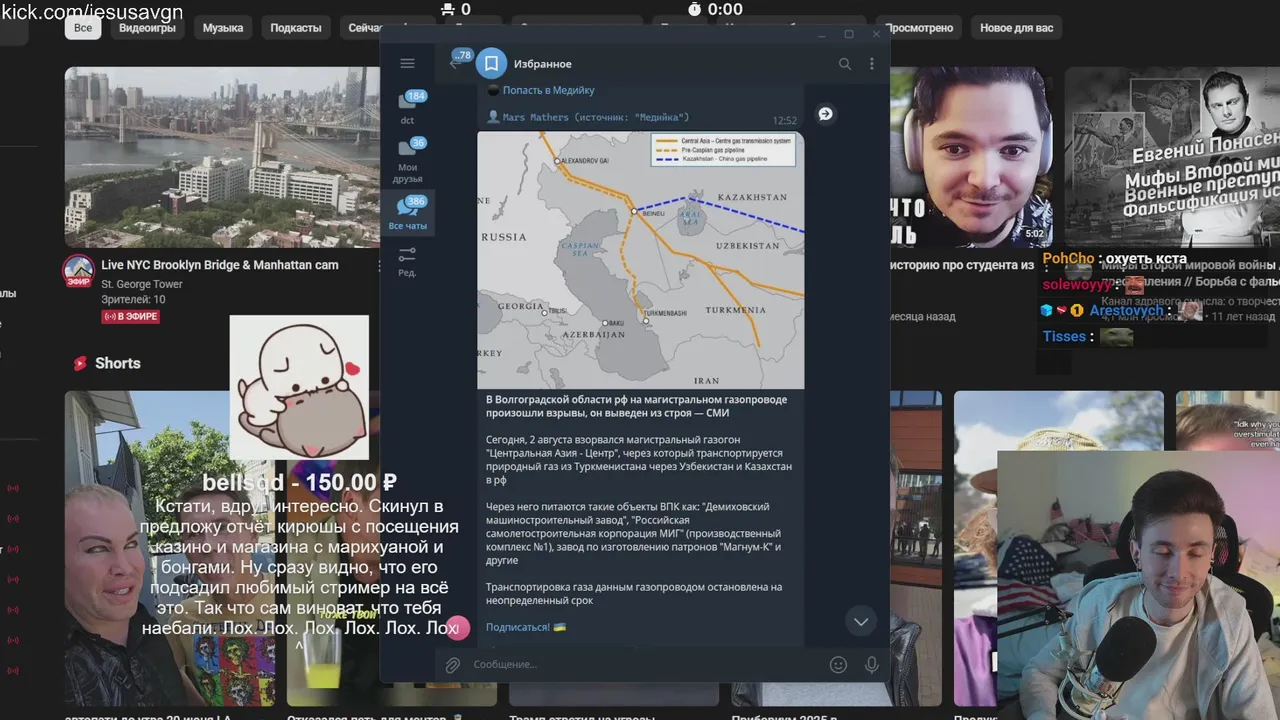Open the dct chat folder
The height and width of the screenshot is (720, 1280).
click(407, 107)
